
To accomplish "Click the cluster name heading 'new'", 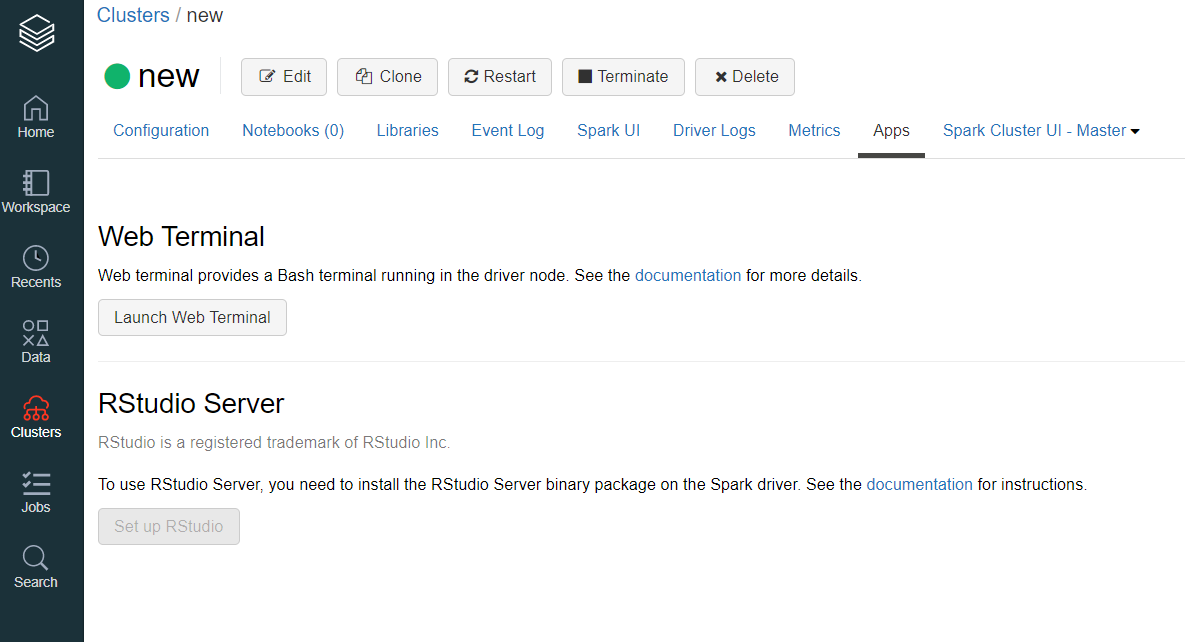I will (x=169, y=76).
